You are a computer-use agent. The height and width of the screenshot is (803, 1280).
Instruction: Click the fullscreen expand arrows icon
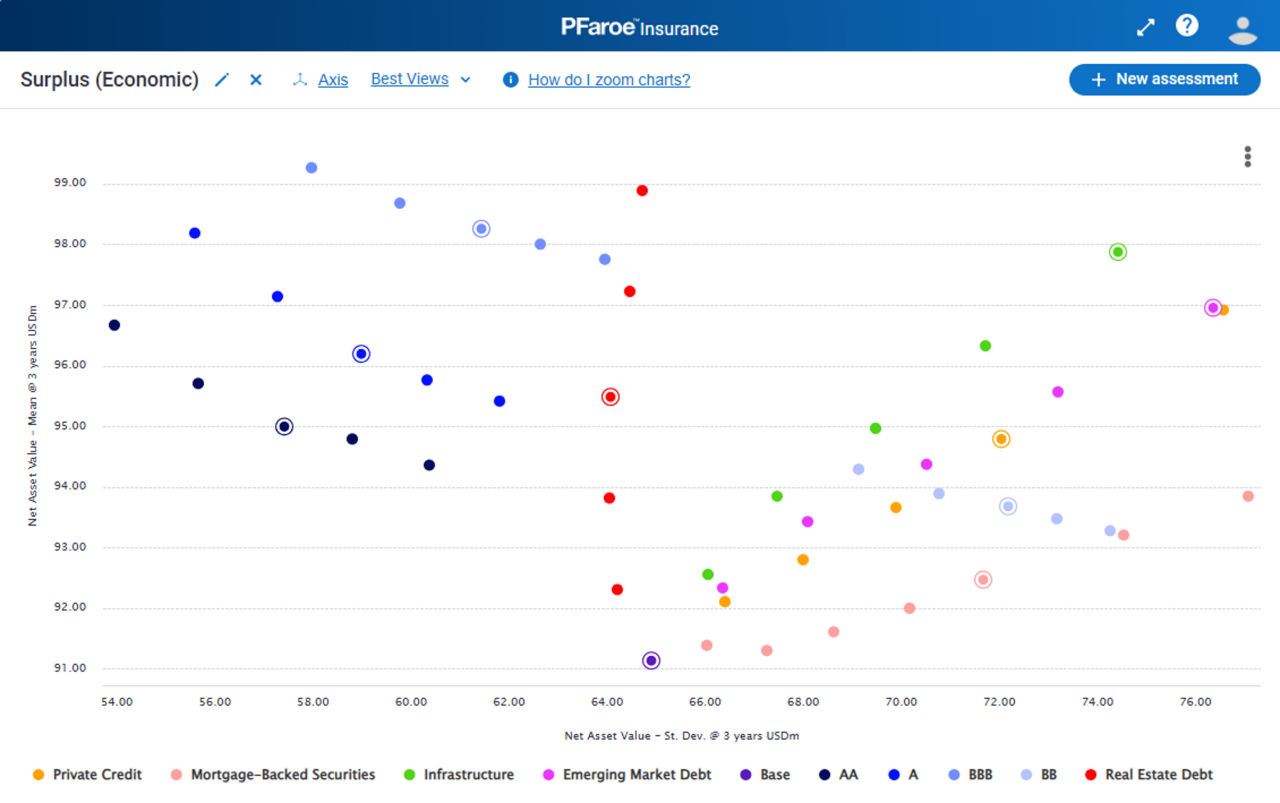(1146, 27)
